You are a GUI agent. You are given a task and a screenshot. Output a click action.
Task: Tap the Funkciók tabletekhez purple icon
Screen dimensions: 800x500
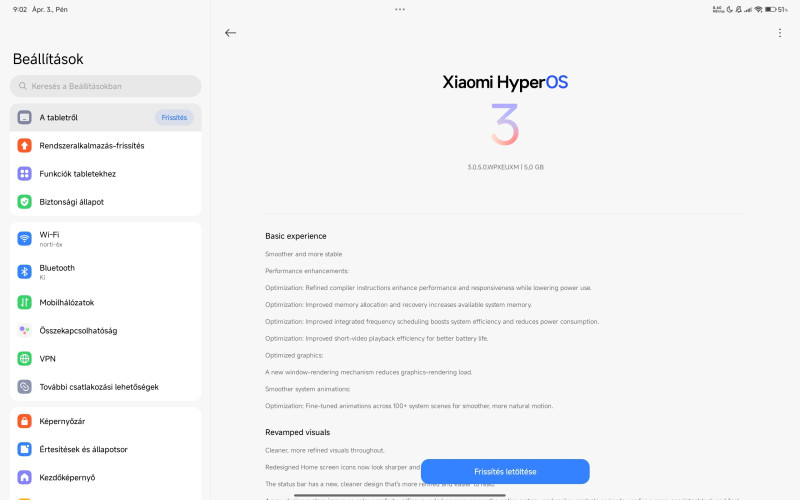(x=24, y=173)
